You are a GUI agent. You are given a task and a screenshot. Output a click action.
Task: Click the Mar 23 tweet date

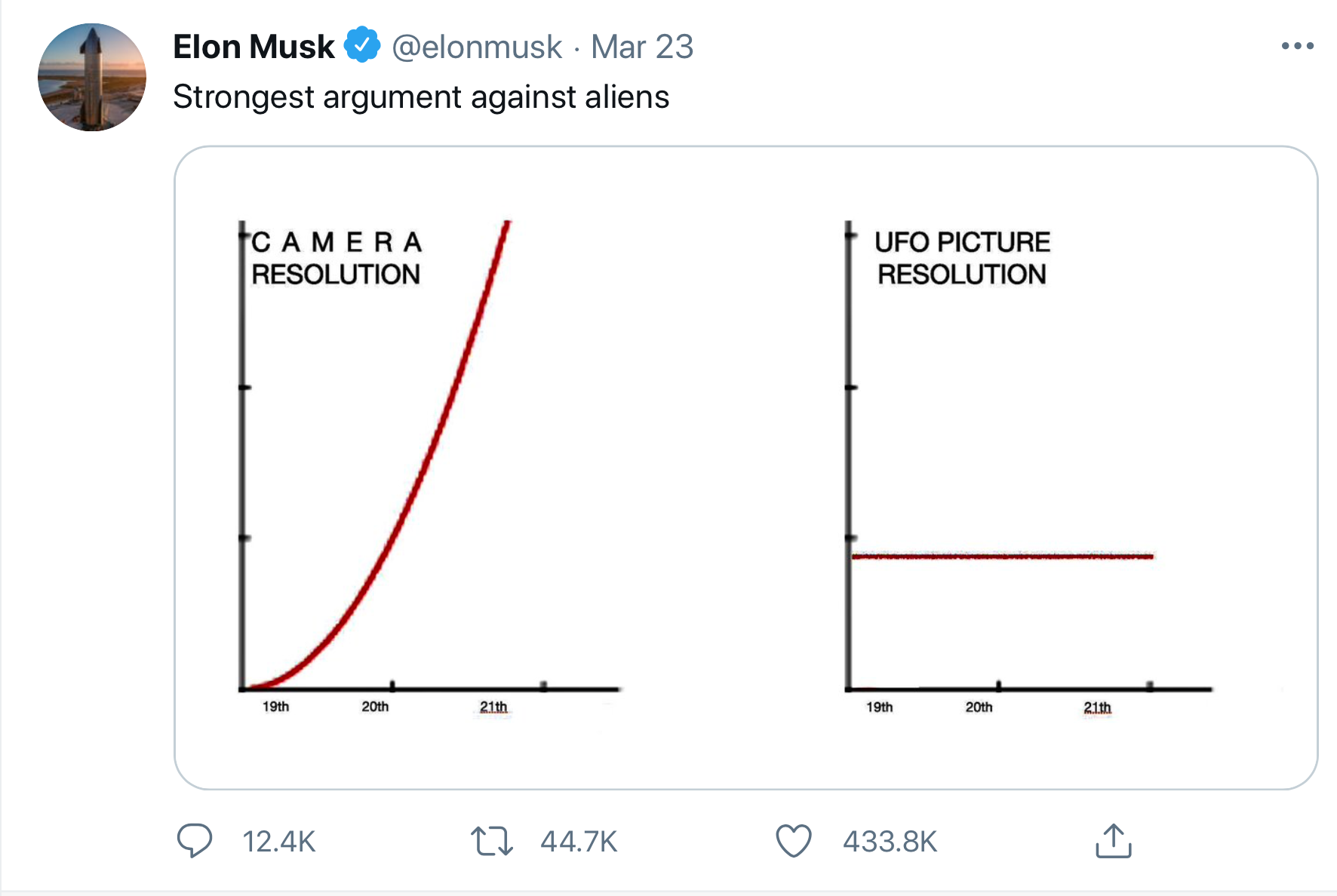click(x=641, y=47)
